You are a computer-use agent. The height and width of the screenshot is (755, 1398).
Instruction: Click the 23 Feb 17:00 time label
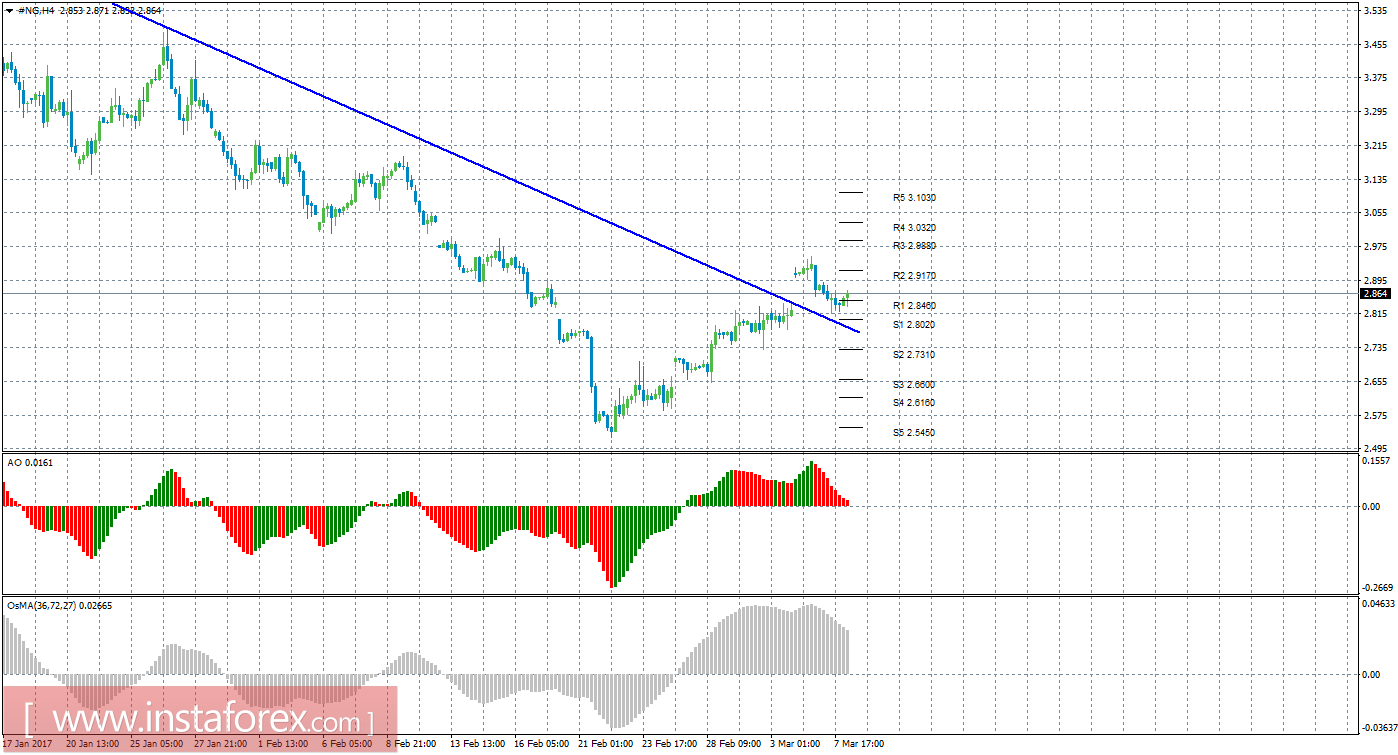(669, 744)
